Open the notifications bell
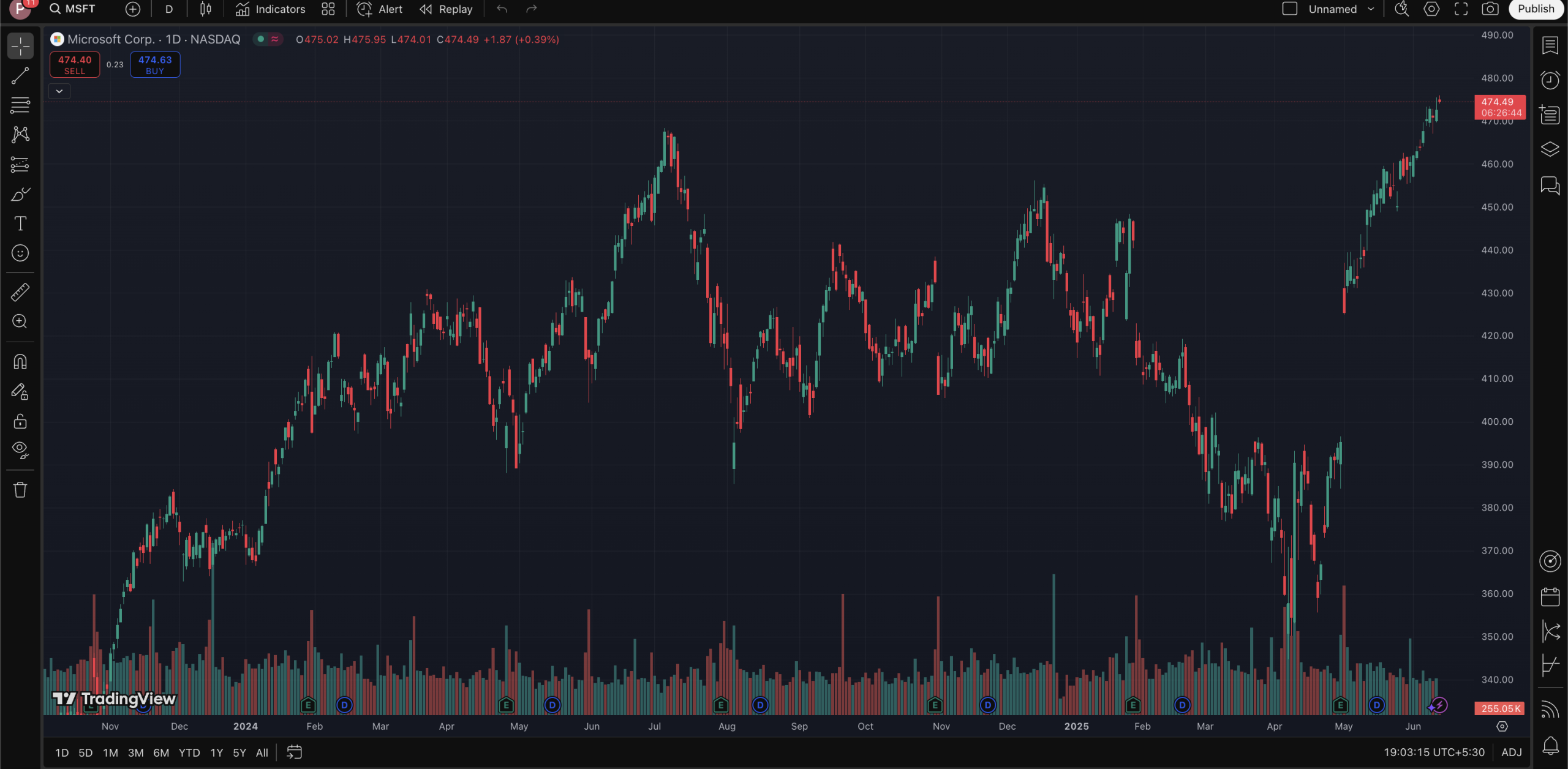 (1550, 746)
